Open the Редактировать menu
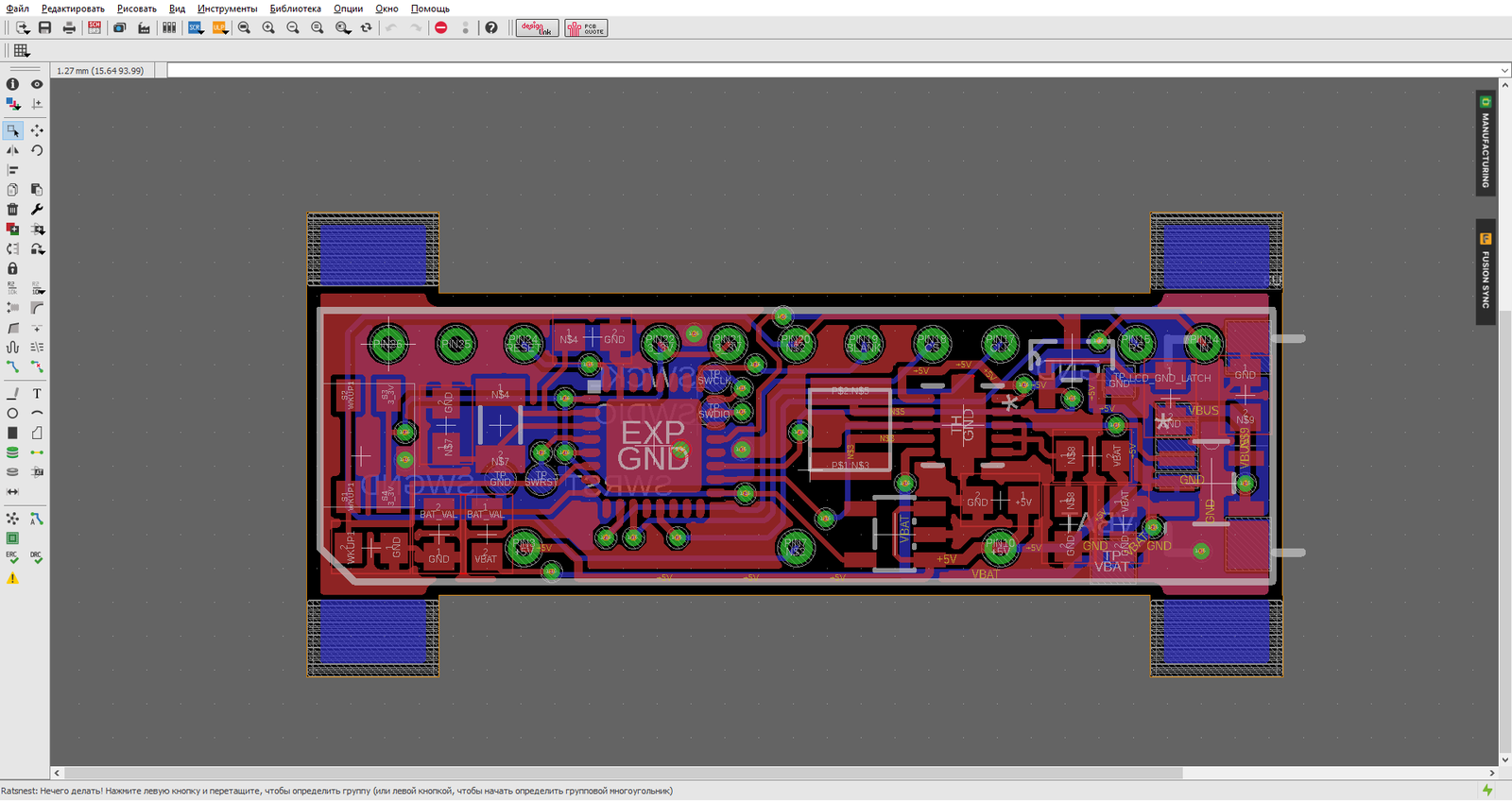The width and height of the screenshot is (1512, 801). [73, 9]
